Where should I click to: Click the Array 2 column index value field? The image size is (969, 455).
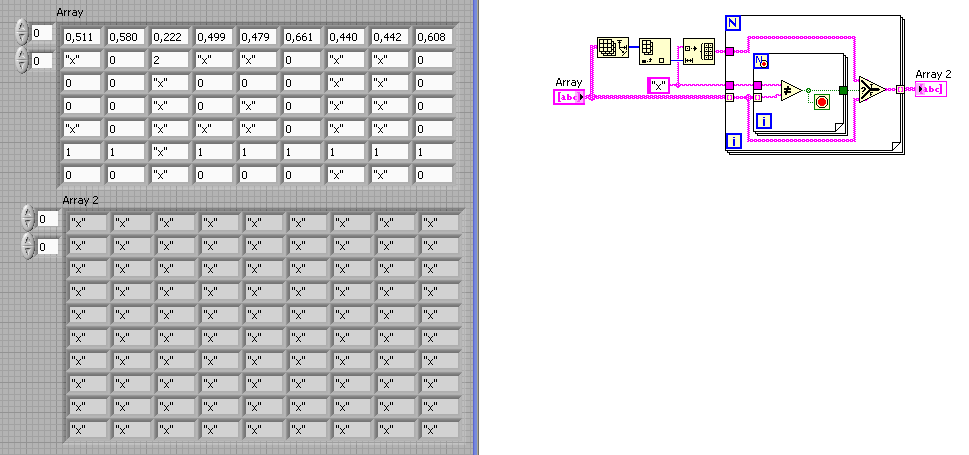coord(48,247)
